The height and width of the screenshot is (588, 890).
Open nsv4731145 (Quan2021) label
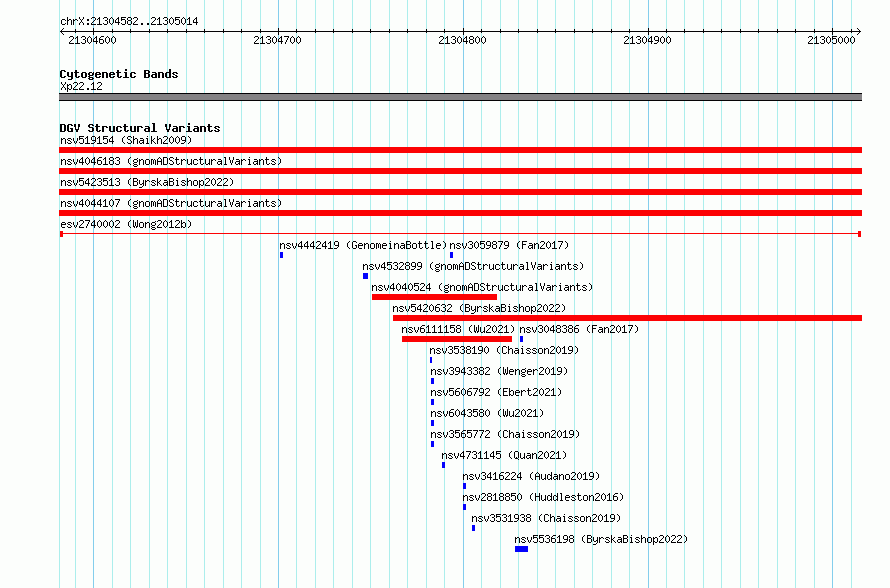pyautogui.click(x=504, y=455)
